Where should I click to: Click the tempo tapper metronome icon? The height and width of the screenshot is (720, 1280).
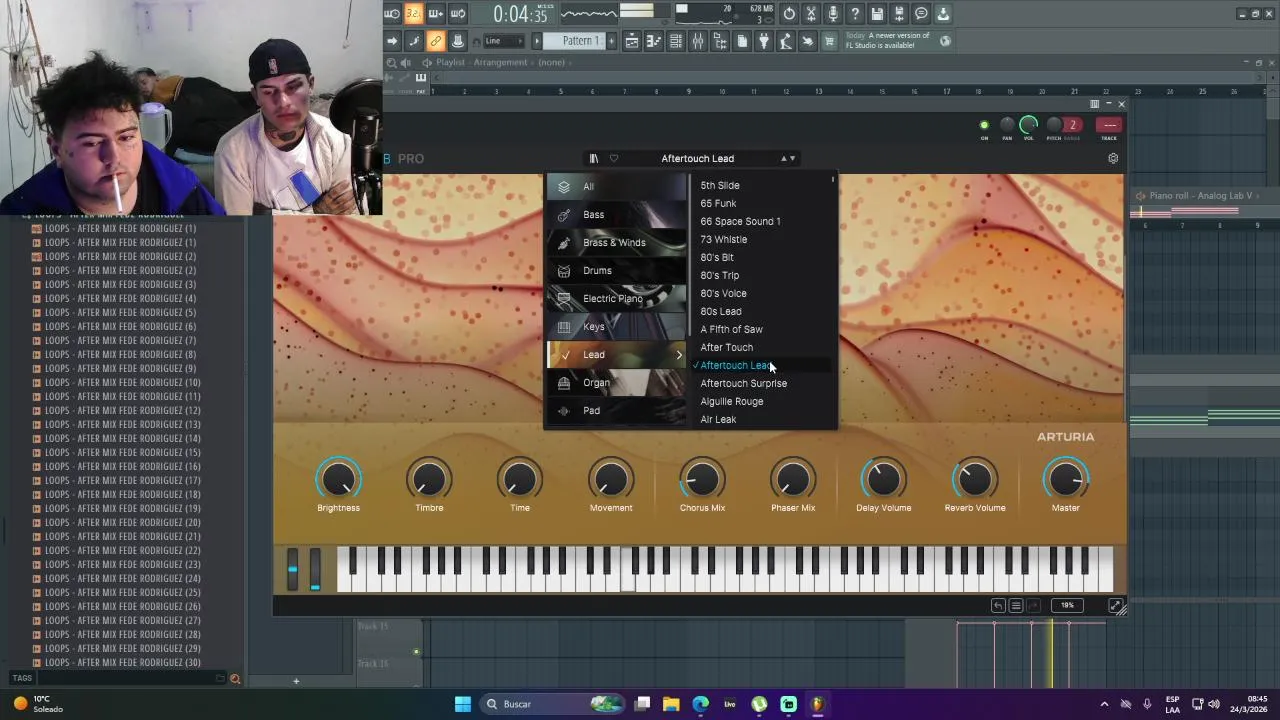tap(786, 41)
